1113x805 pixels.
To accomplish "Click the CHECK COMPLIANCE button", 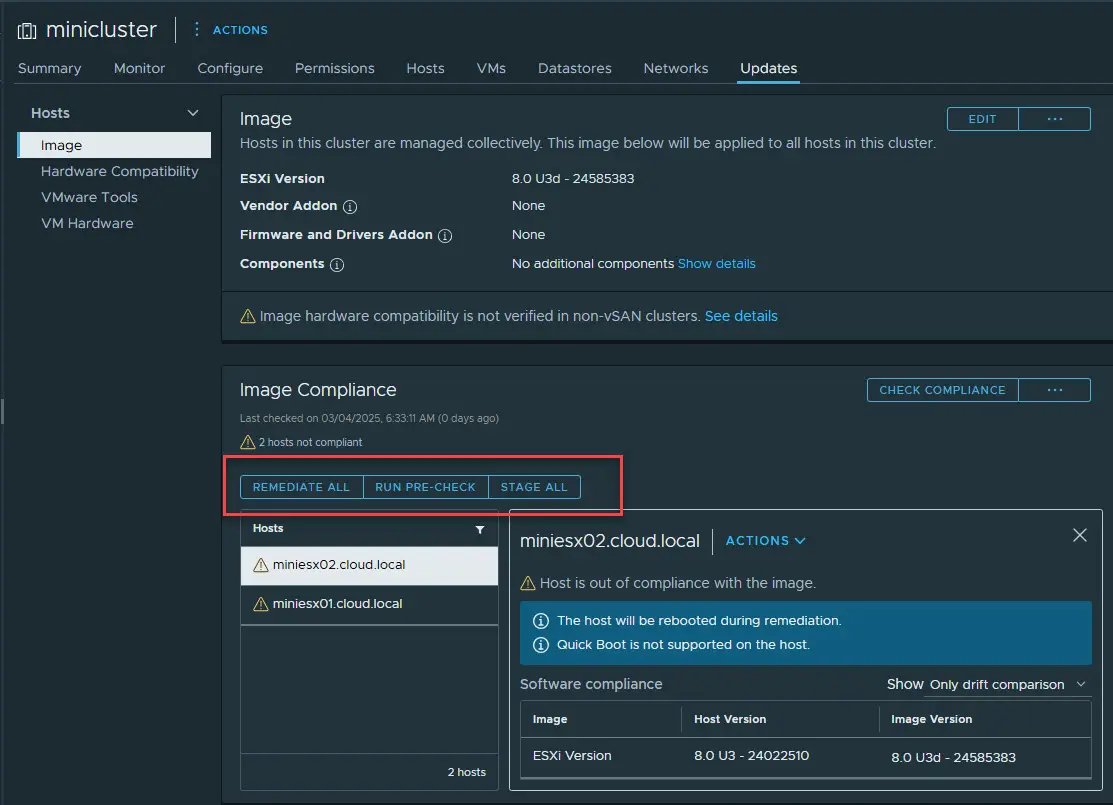I will point(941,390).
